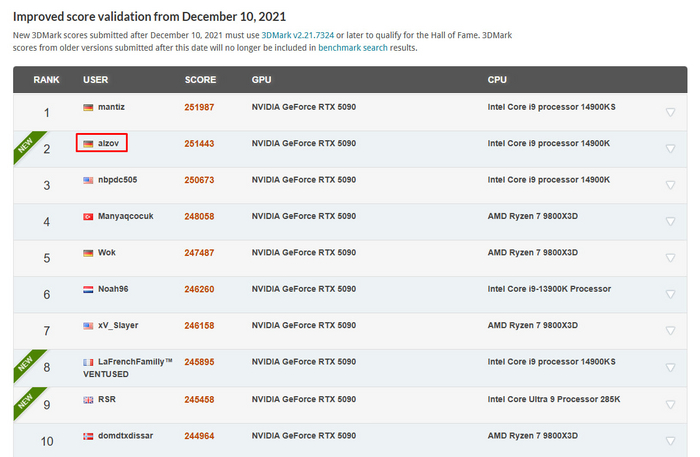
Task: Click the UK flag next to RSR
Action: point(88,400)
